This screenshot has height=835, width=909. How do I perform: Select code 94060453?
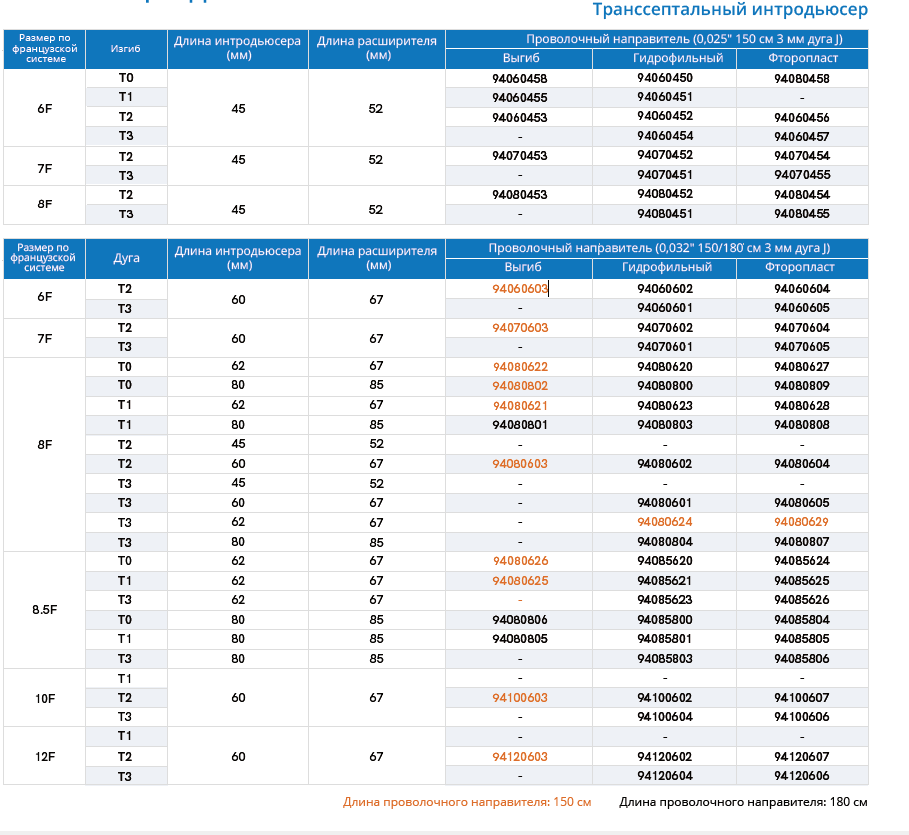click(519, 117)
